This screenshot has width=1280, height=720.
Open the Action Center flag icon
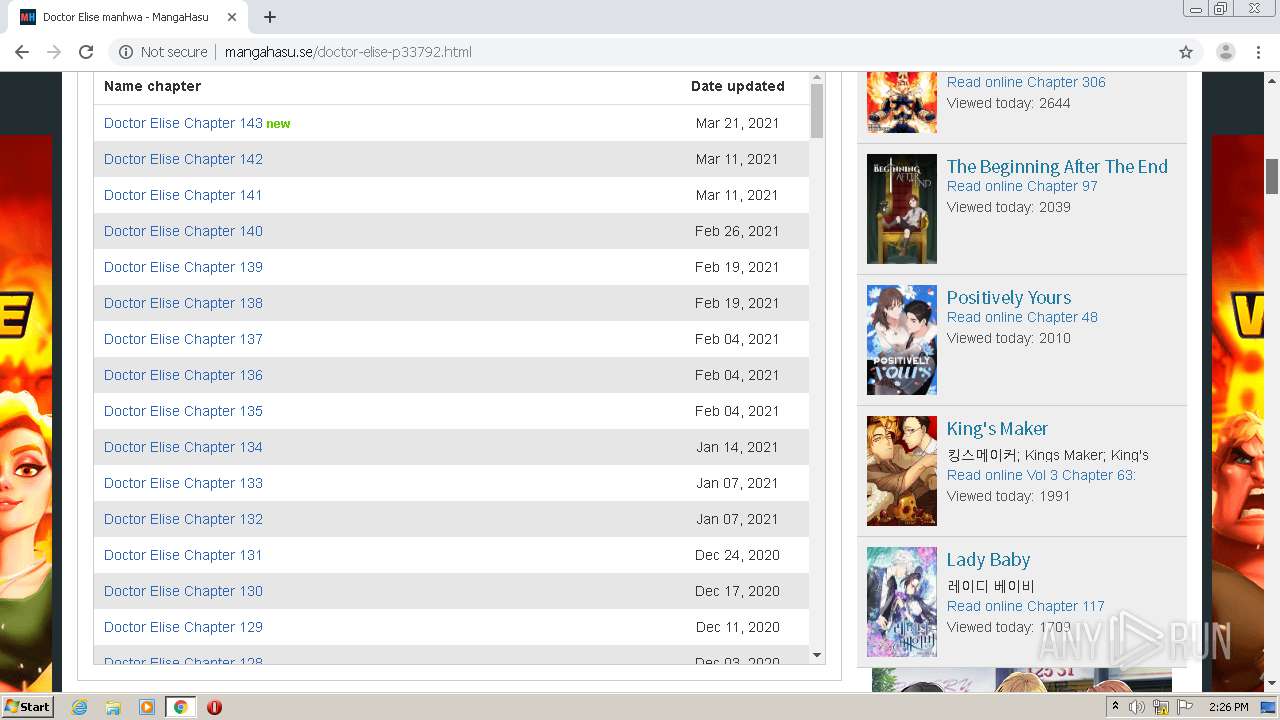pos(1185,707)
